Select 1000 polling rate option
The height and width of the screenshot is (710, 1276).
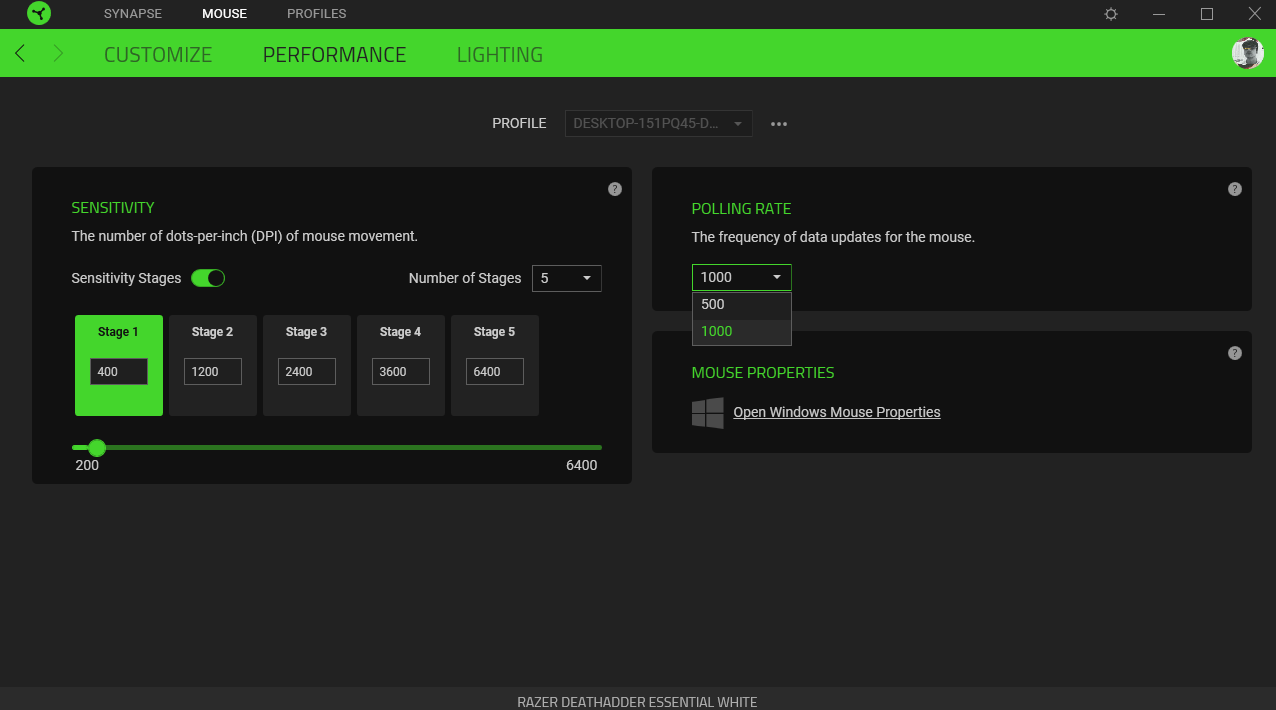pyautogui.click(x=742, y=332)
